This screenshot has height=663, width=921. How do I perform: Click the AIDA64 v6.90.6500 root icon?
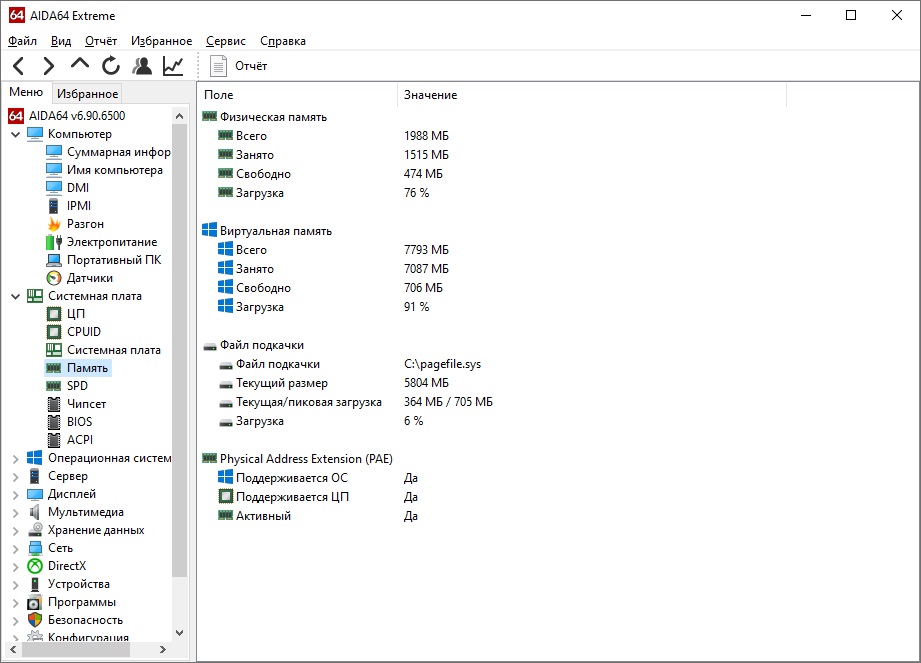point(16,116)
